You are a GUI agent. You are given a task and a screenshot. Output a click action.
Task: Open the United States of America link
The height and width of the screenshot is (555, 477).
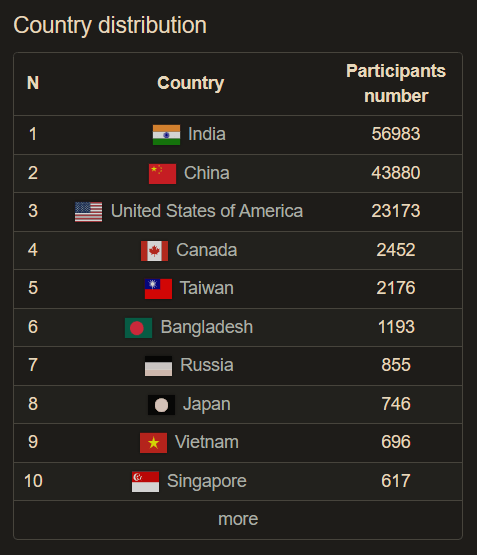click(x=207, y=211)
